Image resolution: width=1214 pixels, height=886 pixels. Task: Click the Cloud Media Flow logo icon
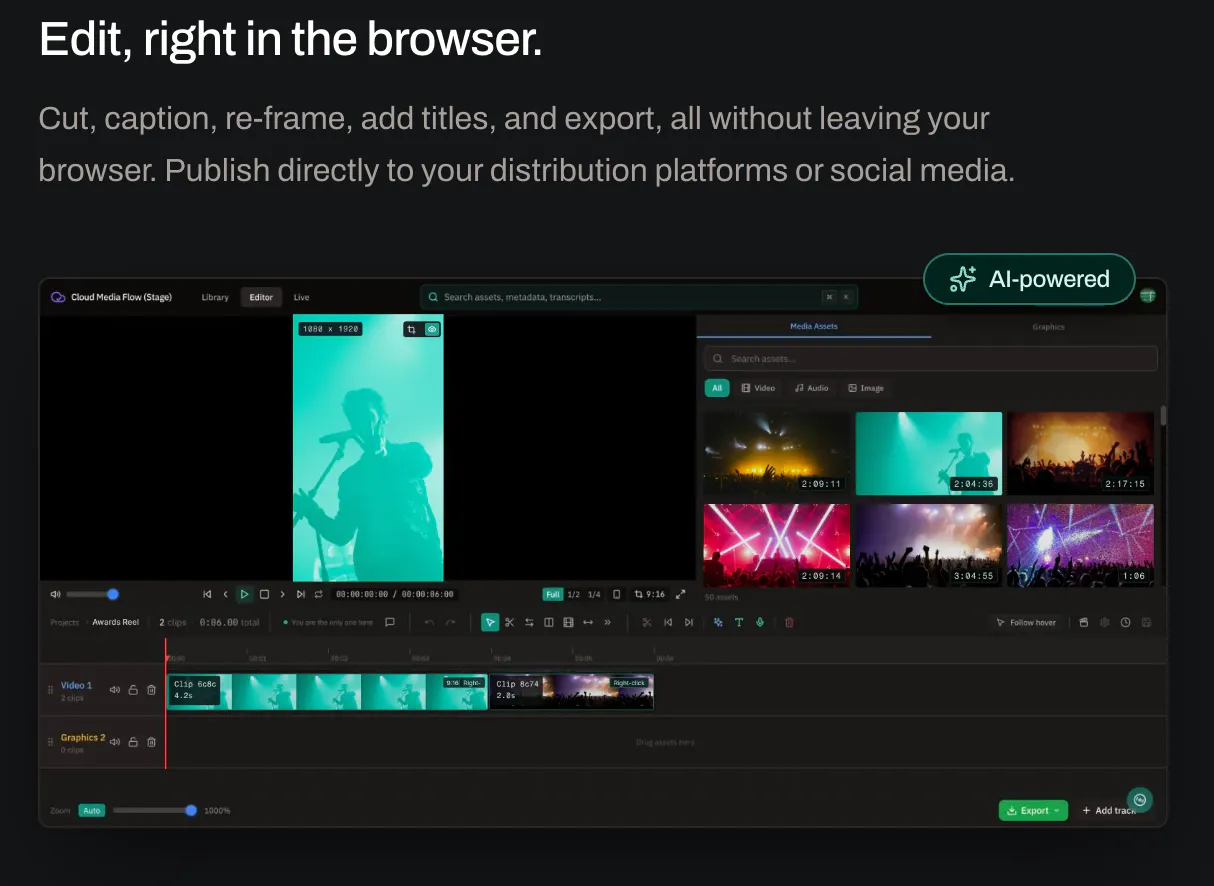point(58,297)
